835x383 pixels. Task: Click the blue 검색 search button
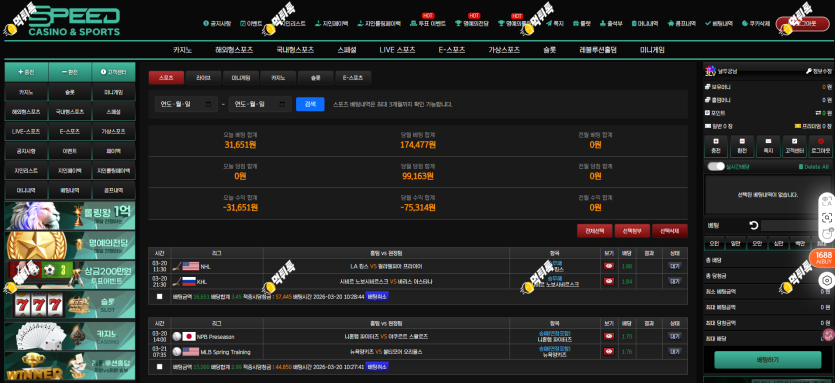310,104
